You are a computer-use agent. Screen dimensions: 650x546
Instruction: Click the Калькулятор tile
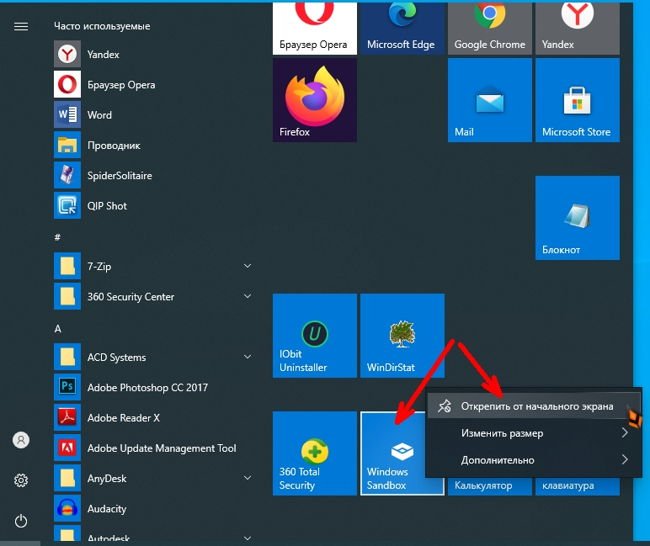[490, 486]
